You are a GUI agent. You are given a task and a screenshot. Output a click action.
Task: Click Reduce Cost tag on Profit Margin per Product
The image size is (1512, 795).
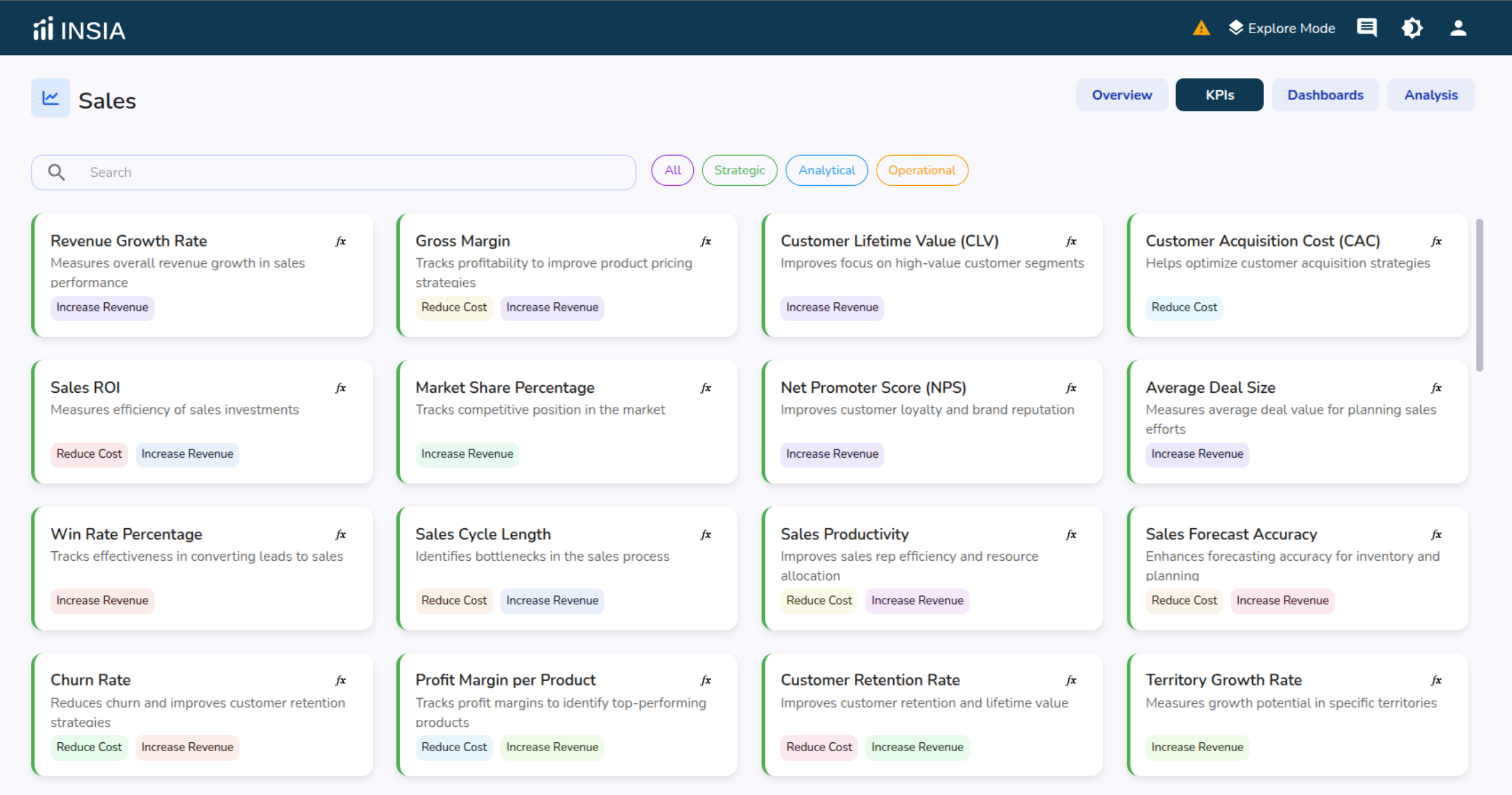(454, 747)
